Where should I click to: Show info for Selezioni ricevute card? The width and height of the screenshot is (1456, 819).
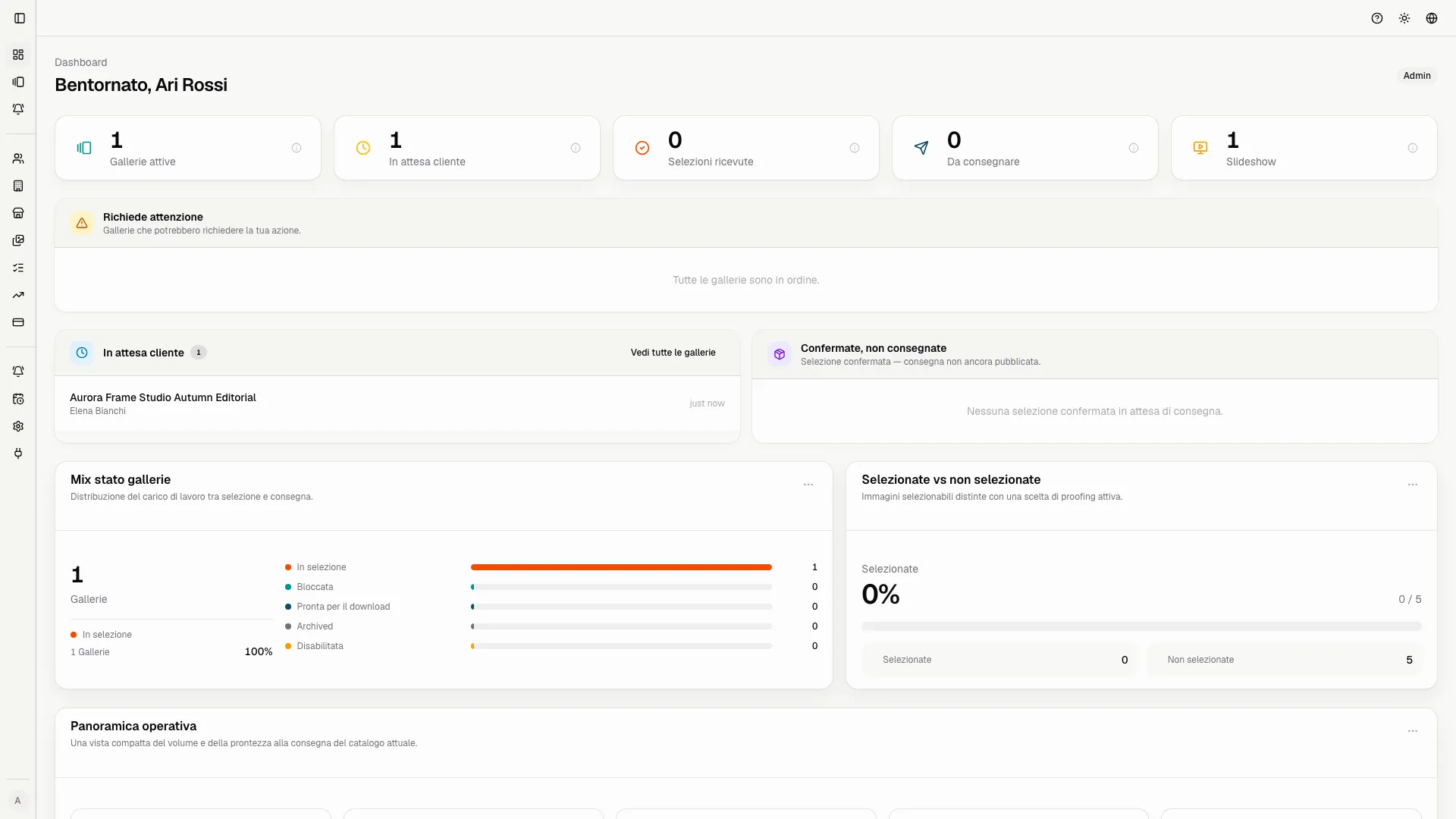(x=855, y=148)
